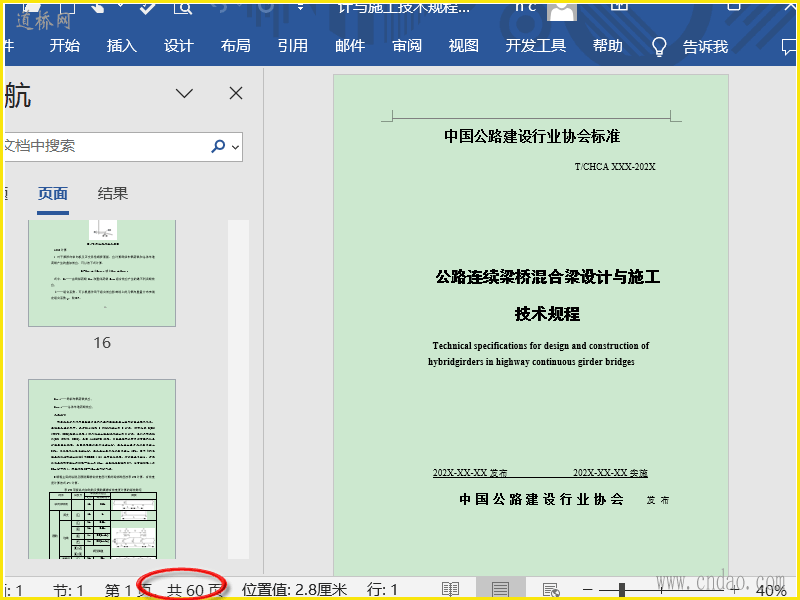
Task: Click the 节: 1 section indicator
Action: [68, 590]
